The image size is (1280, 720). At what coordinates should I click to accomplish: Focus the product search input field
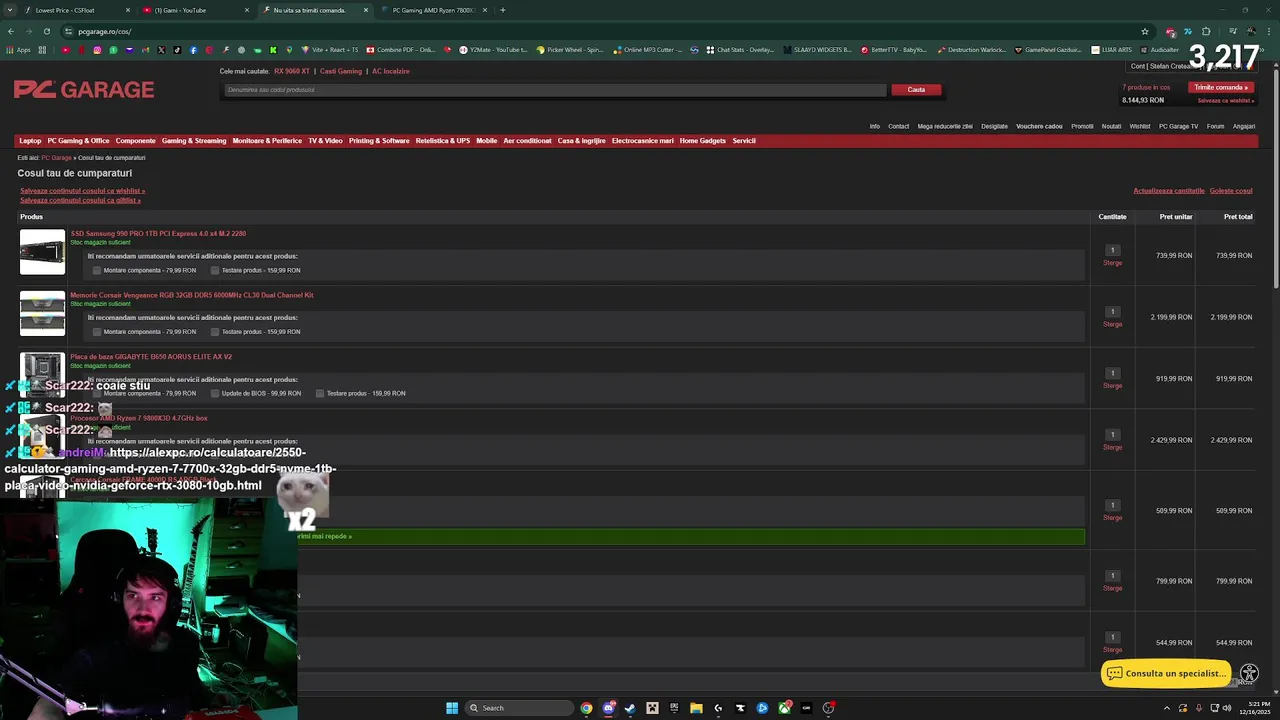pyautogui.click(x=554, y=90)
